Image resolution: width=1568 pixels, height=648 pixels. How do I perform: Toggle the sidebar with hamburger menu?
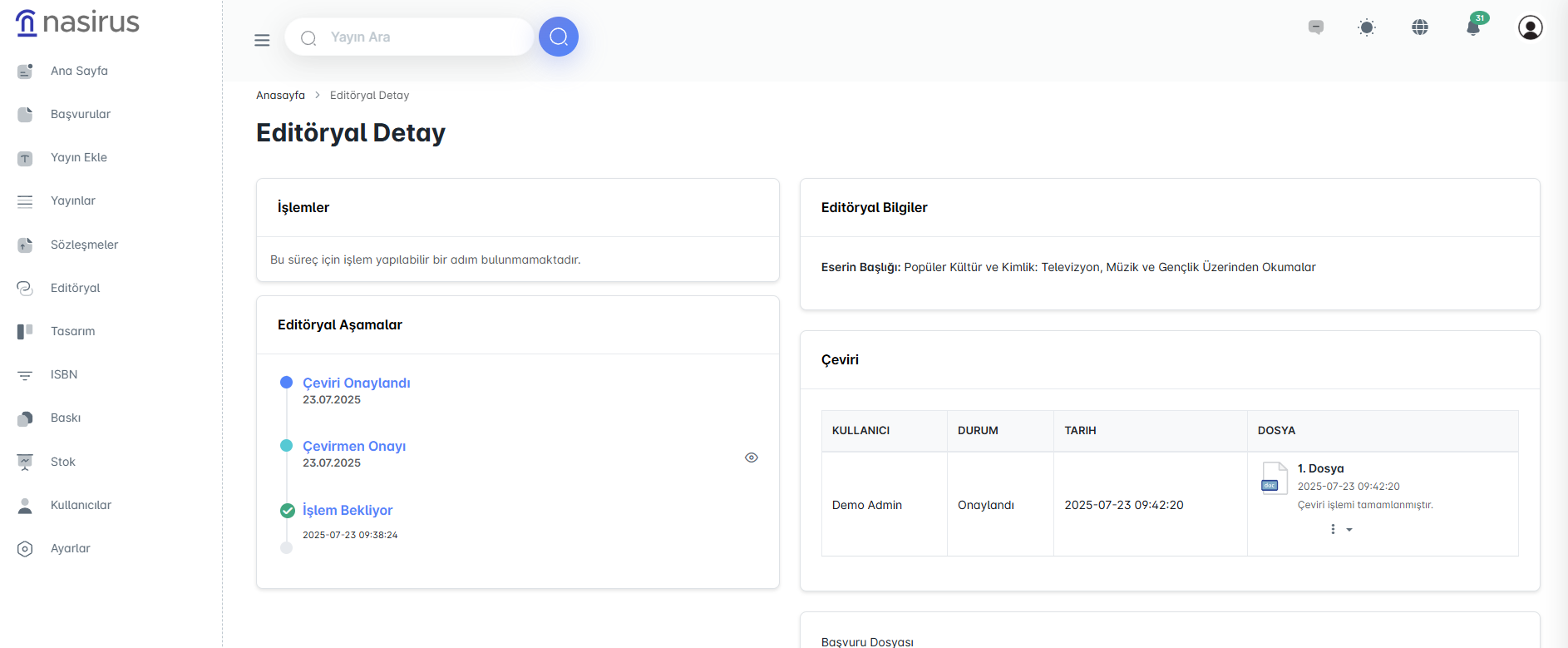click(x=262, y=40)
